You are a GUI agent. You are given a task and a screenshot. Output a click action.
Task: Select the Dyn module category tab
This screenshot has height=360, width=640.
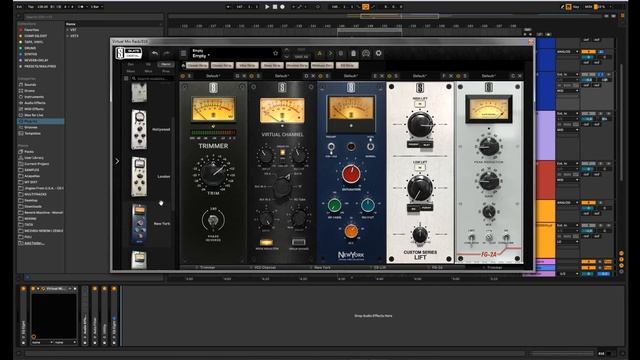coord(131,64)
